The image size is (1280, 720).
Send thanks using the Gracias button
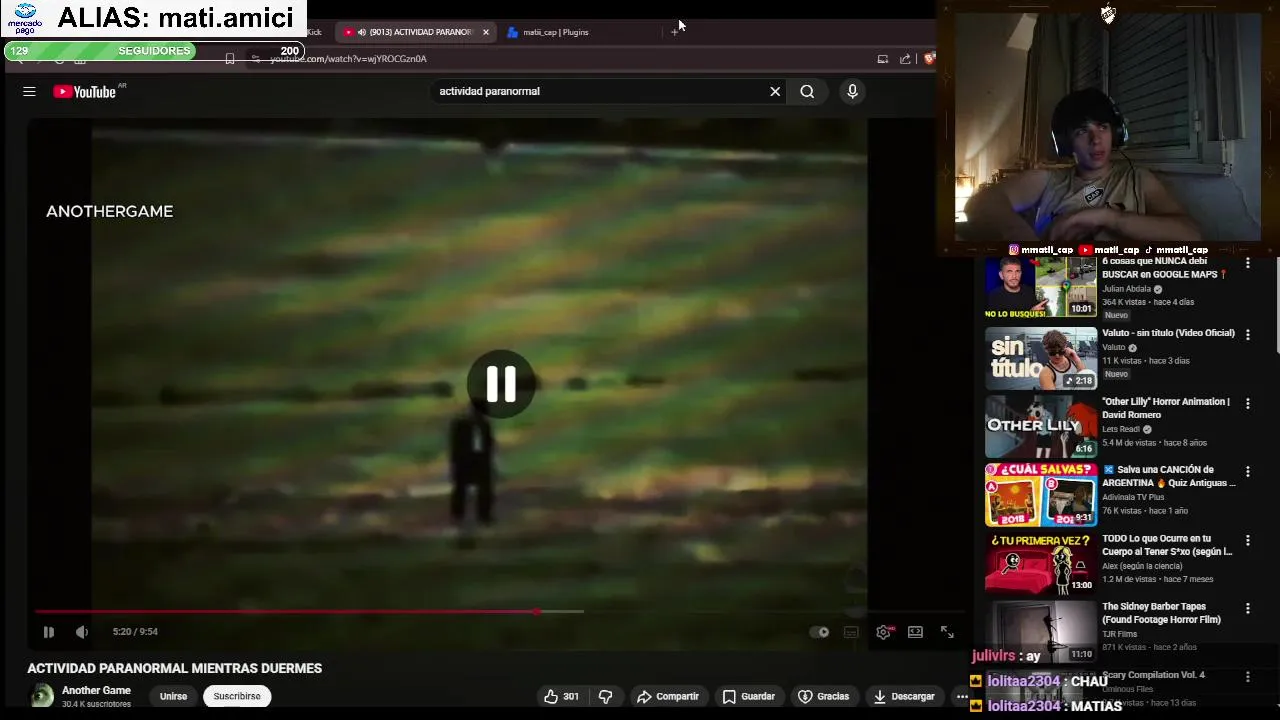tap(823, 696)
